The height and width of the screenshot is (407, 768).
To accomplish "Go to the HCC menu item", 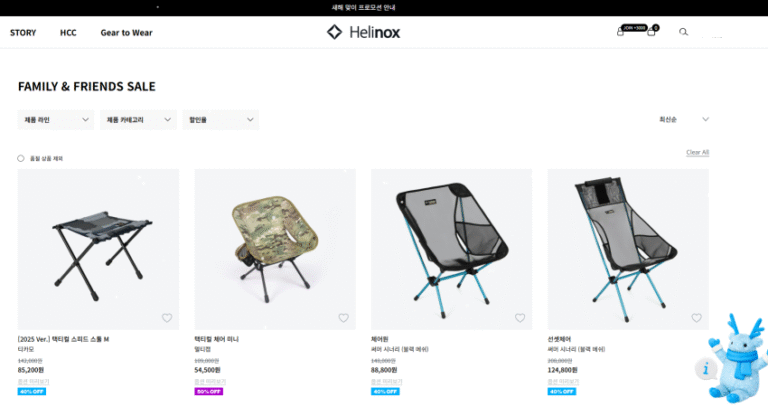I will pos(68,33).
